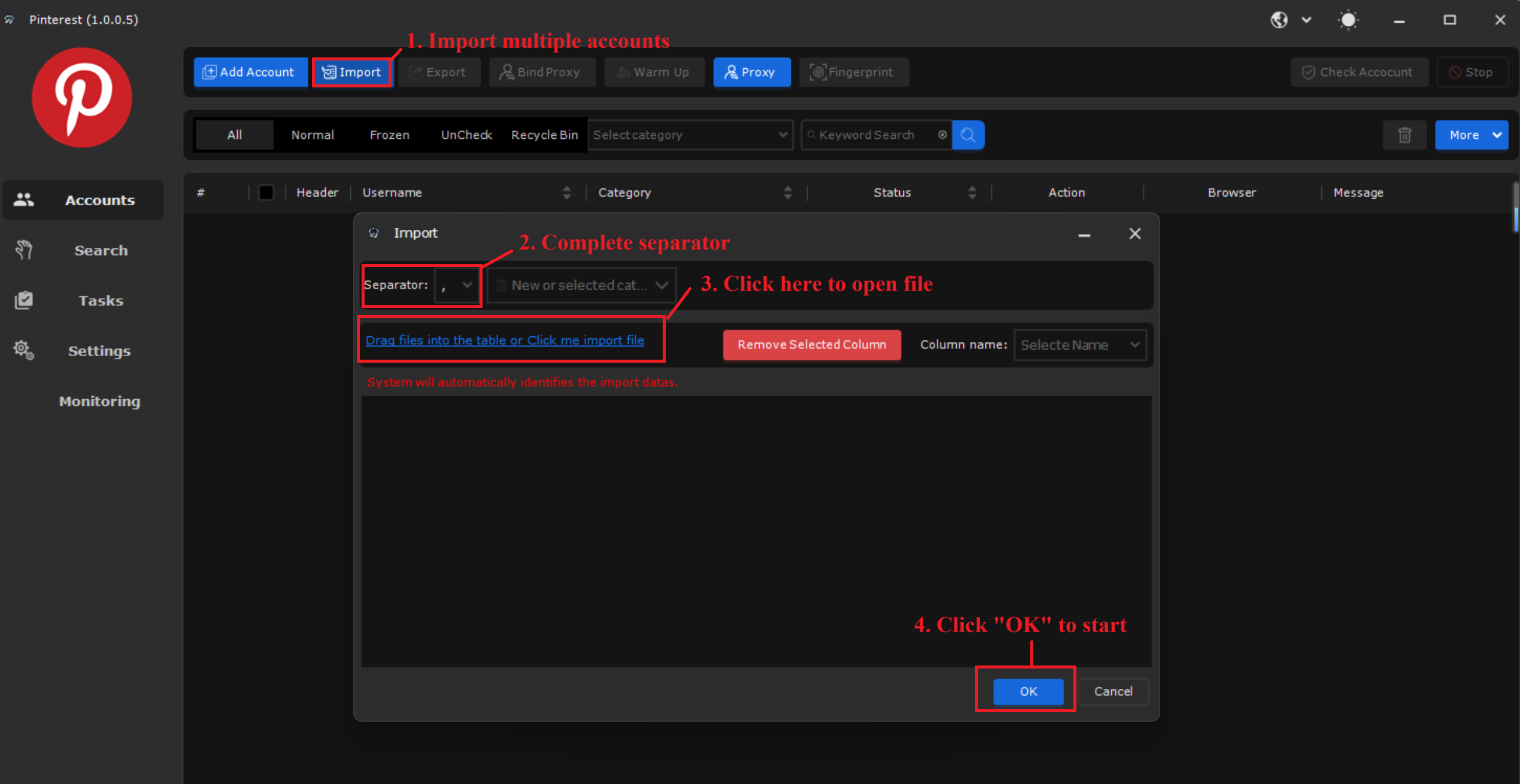Open New or selected category dropdown
Screen dimensions: 1520x784
[x=581, y=285]
